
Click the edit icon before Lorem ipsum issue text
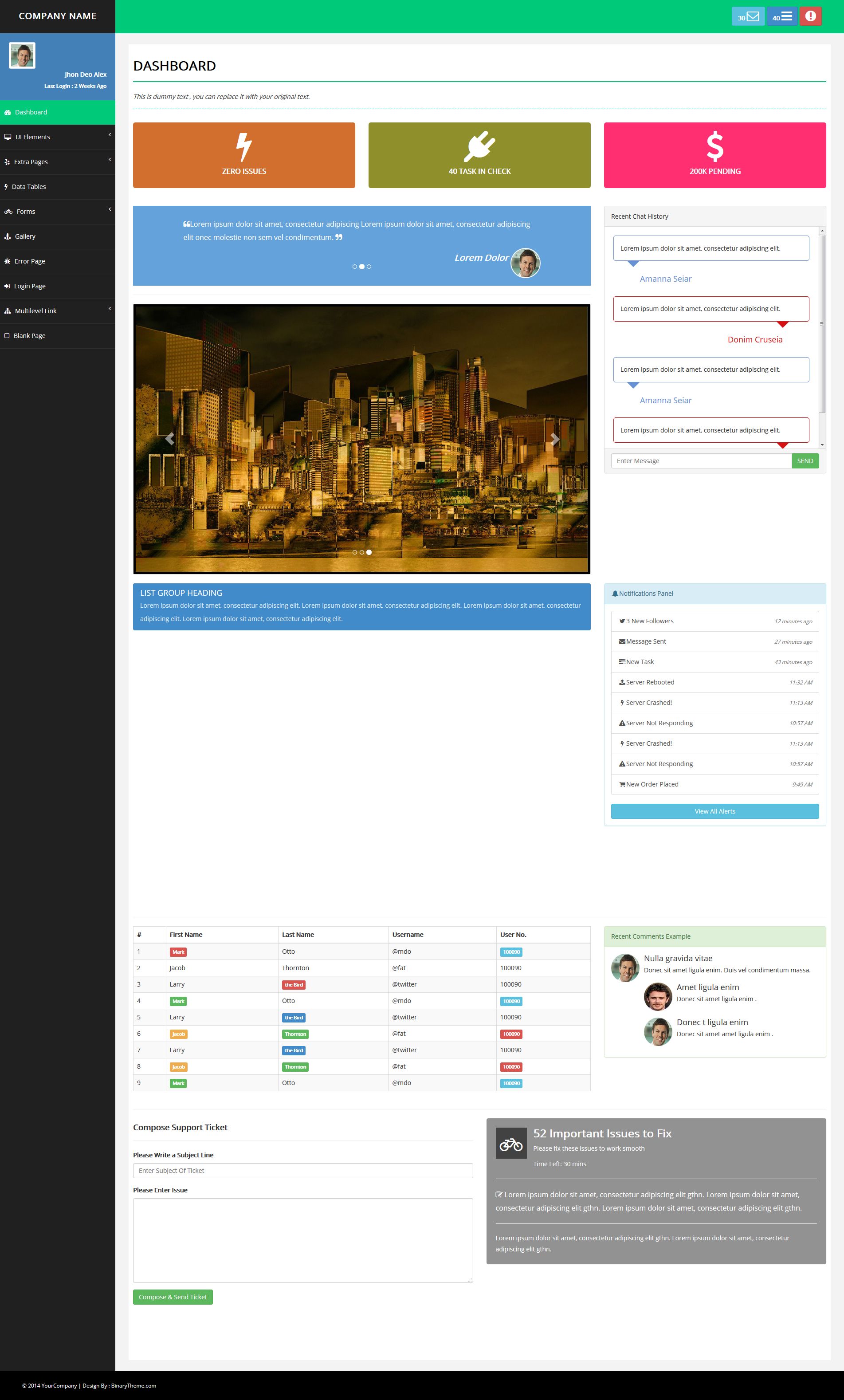click(499, 1195)
